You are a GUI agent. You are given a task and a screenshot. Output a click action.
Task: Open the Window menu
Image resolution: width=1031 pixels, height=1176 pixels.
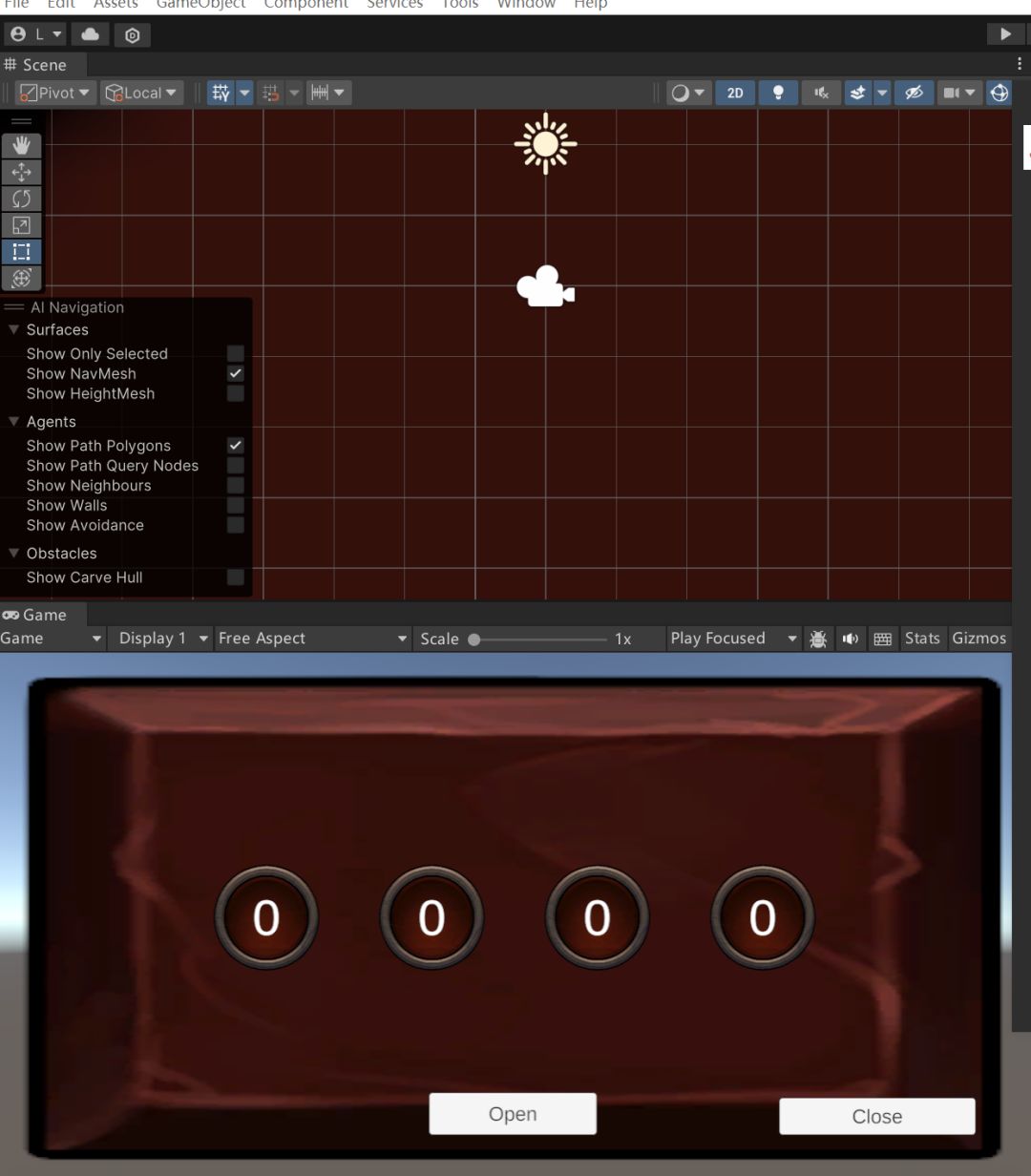tap(526, 5)
